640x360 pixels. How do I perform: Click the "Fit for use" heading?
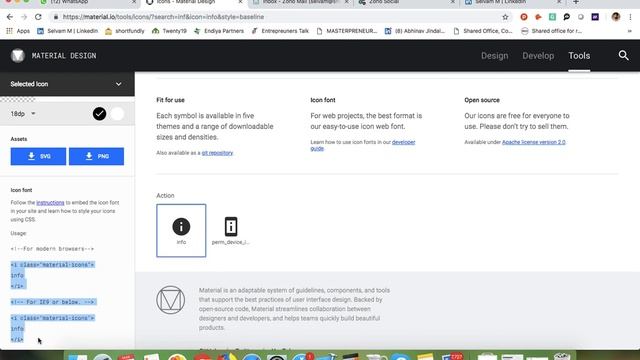tap(171, 100)
